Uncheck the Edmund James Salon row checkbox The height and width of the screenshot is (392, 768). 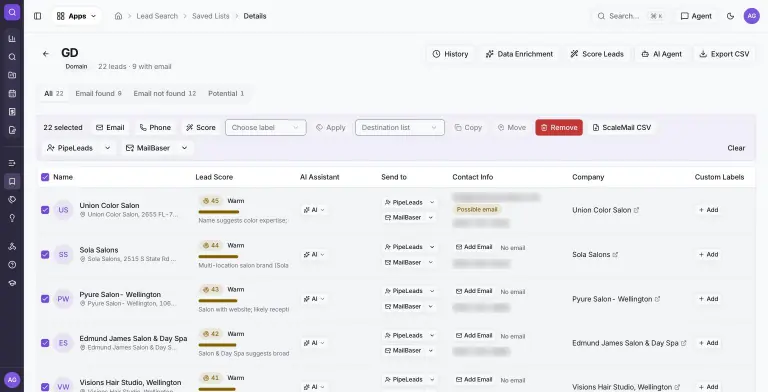45,343
